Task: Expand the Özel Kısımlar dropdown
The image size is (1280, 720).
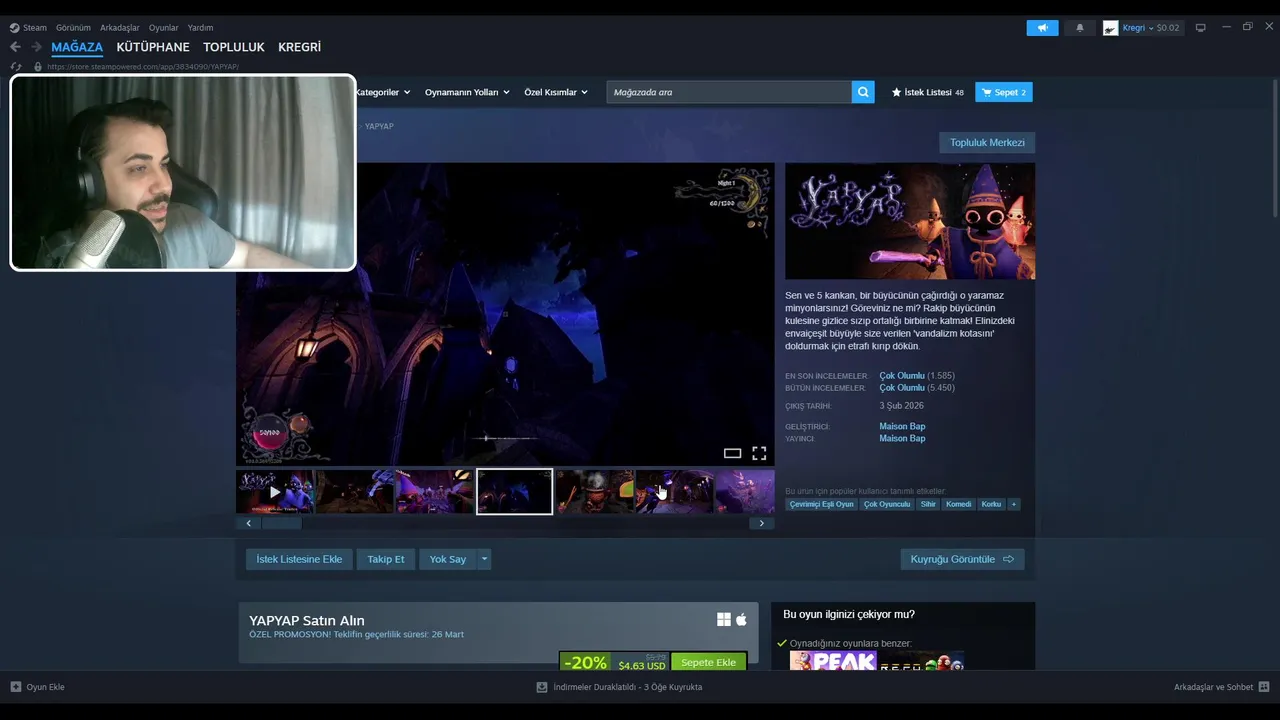Action: 556,92
